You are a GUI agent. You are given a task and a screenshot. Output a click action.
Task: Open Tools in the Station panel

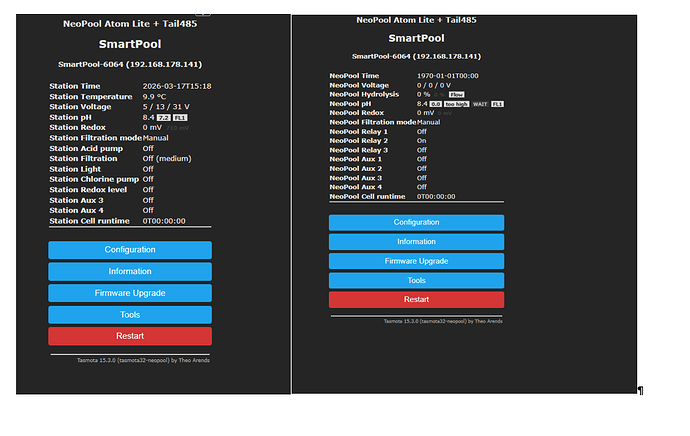pyautogui.click(x=130, y=315)
